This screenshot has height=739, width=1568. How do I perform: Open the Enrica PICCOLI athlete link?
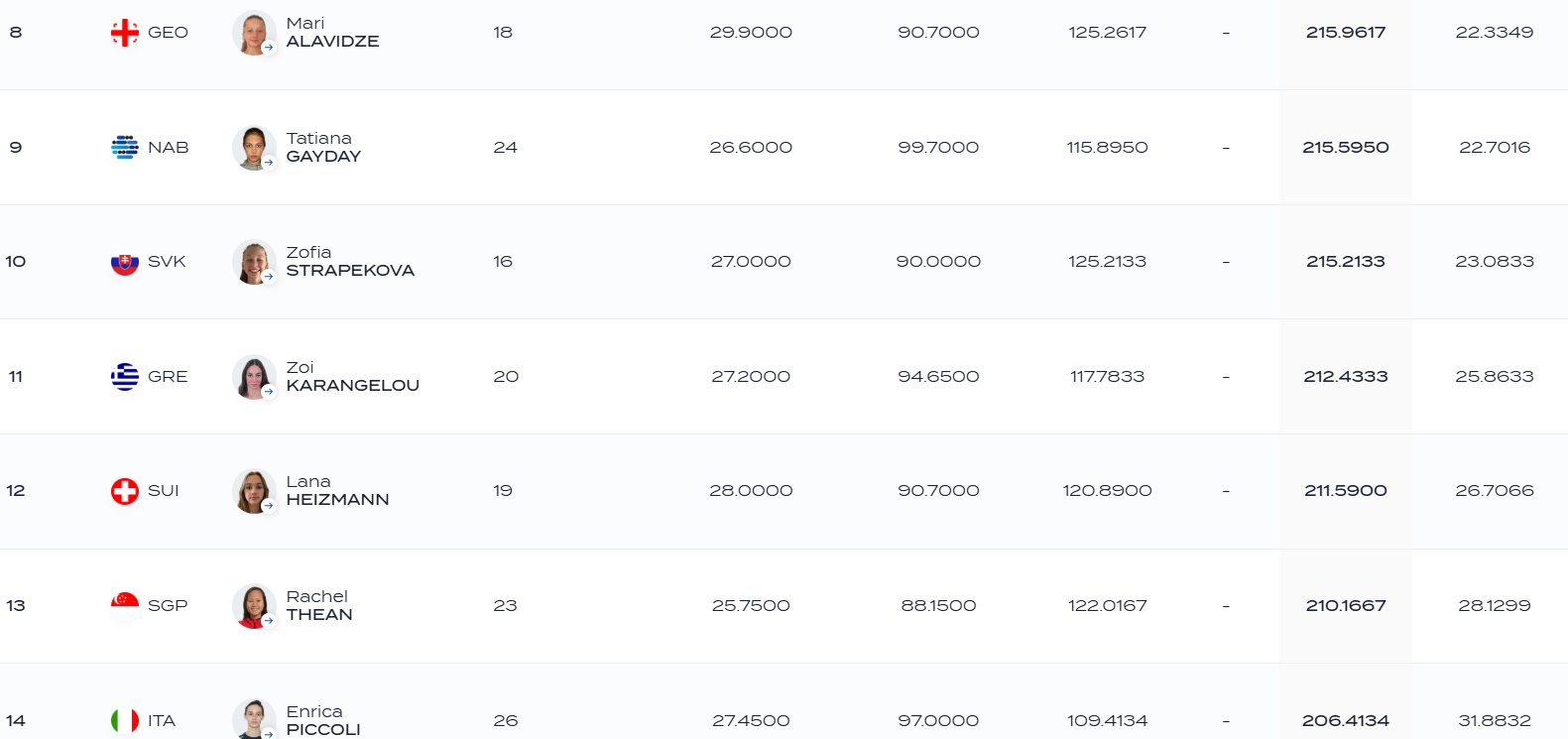(323, 721)
